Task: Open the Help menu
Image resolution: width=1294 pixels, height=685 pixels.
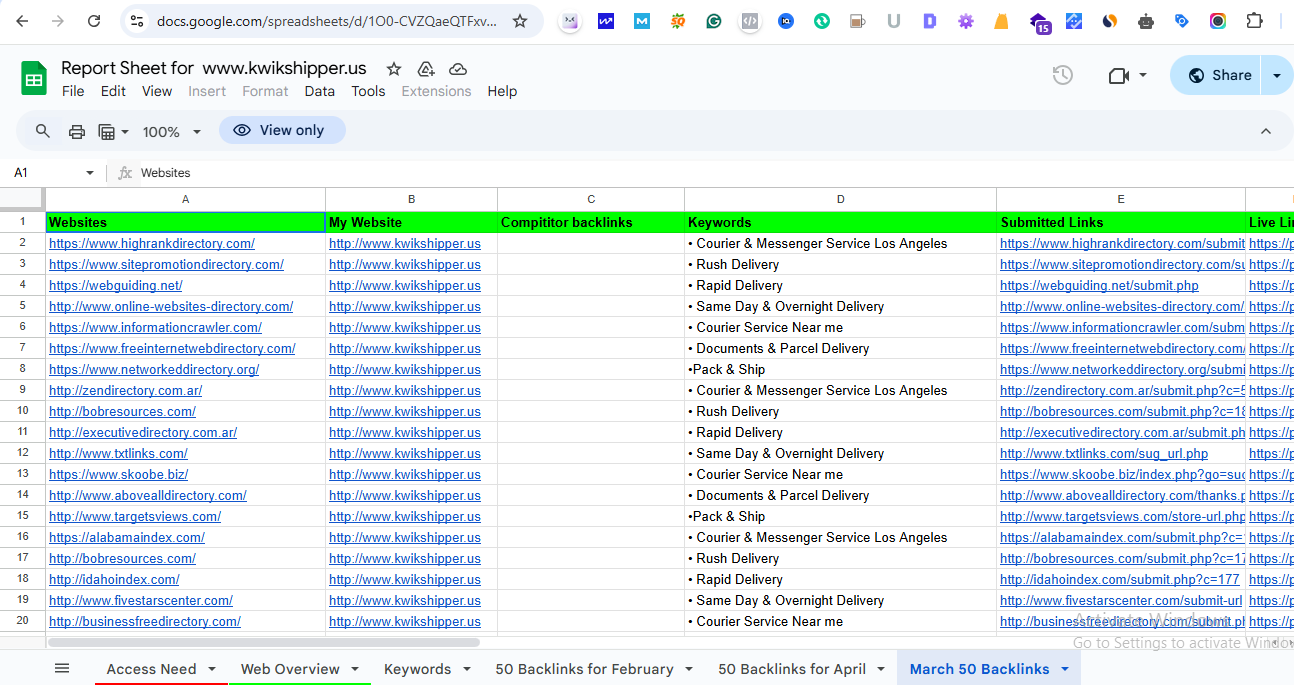Action: click(x=502, y=91)
